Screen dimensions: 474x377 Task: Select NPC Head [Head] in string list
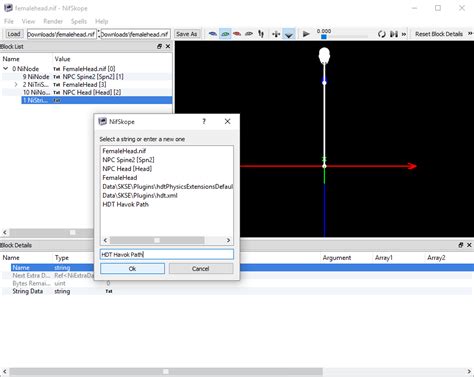click(127, 169)
